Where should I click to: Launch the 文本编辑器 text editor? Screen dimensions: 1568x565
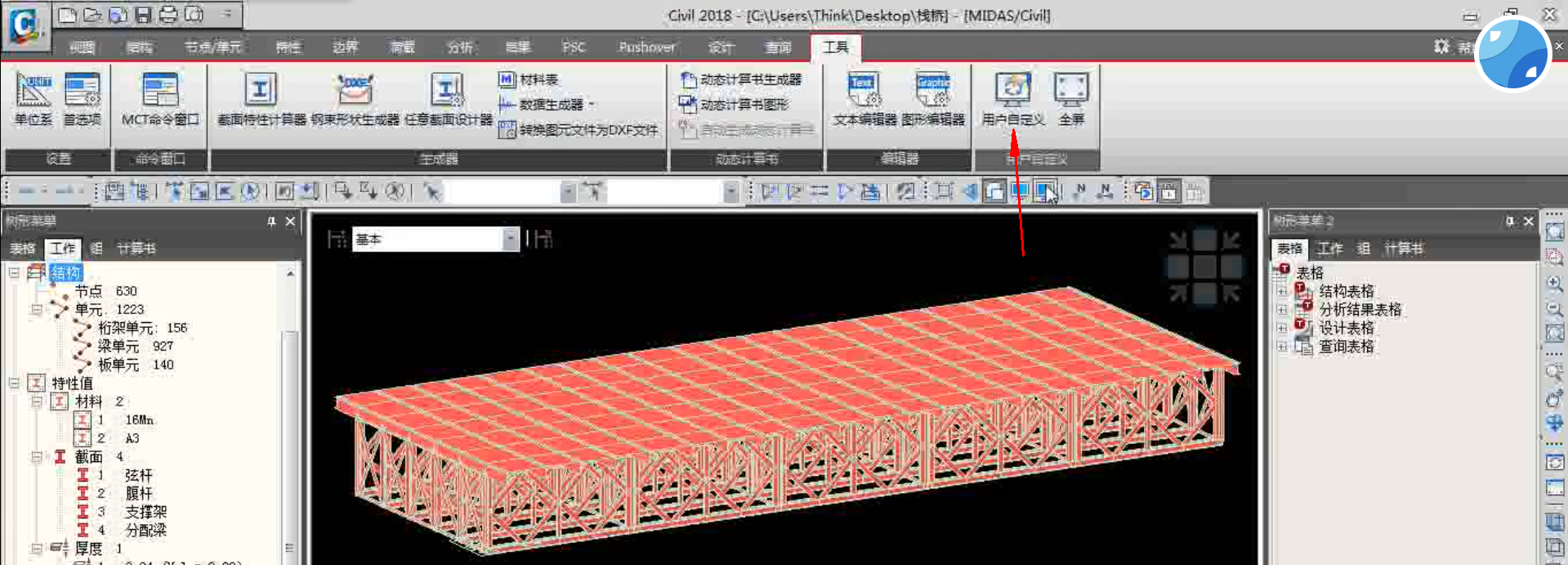coord(864,99)
